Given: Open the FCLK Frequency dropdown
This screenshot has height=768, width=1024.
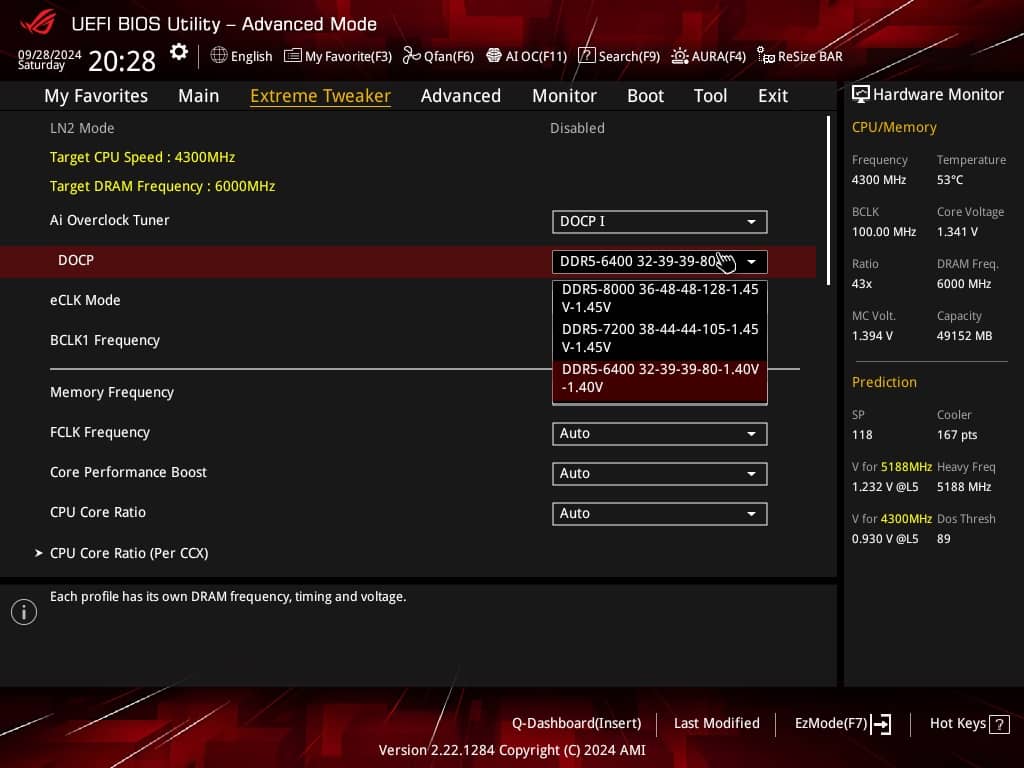Looking at the screenshot, I should 660,434.
